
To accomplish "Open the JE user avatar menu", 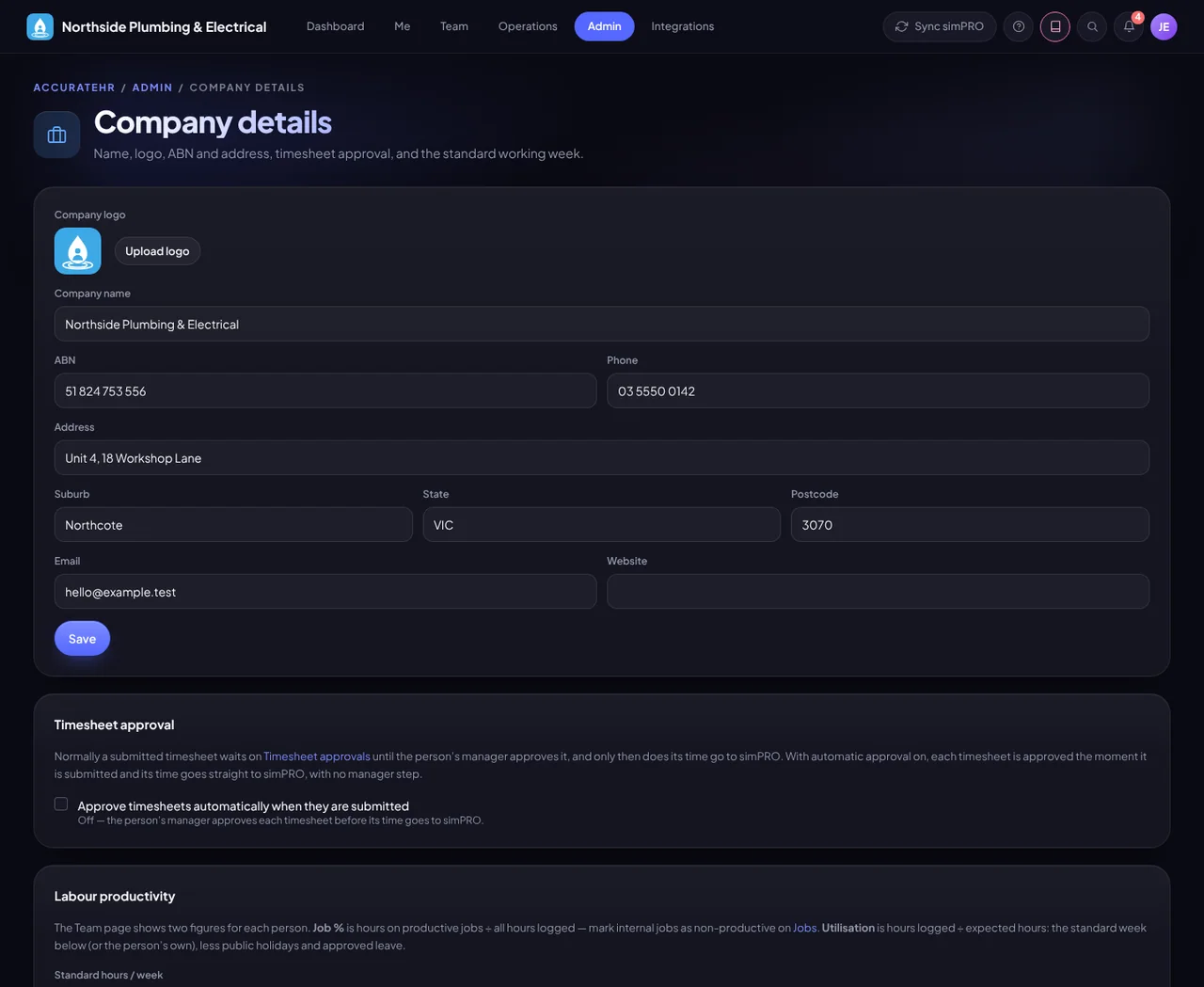I will pos(1164,26).
